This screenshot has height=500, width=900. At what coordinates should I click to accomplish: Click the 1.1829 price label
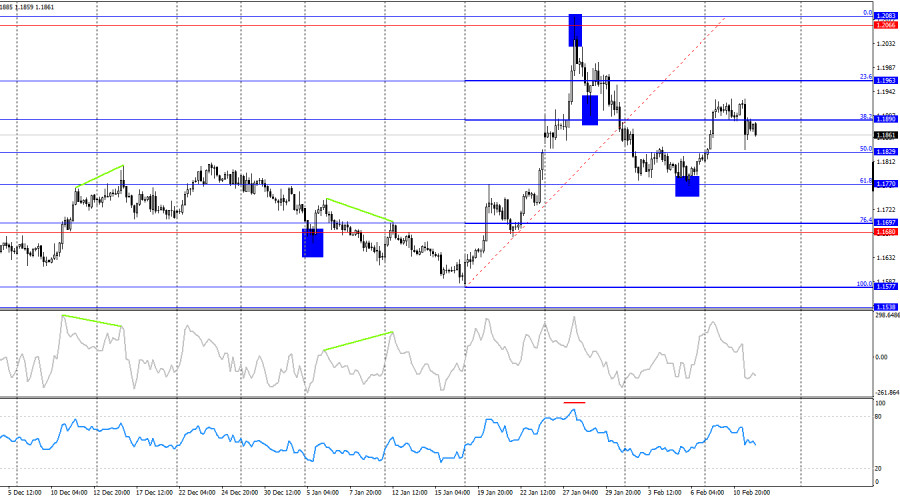886,152
